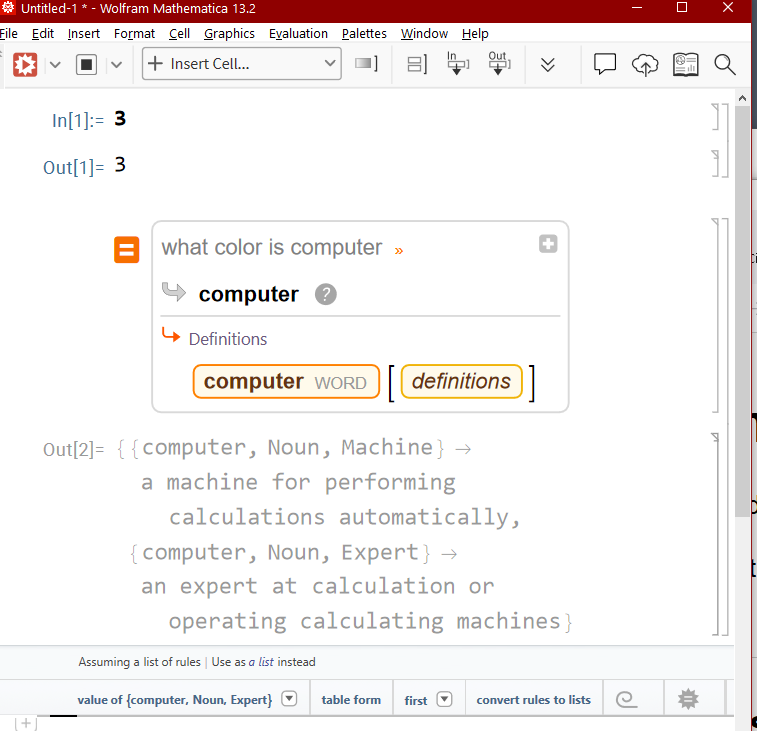
Task: Select the Out[1] cell bracket
Action: 716,164
